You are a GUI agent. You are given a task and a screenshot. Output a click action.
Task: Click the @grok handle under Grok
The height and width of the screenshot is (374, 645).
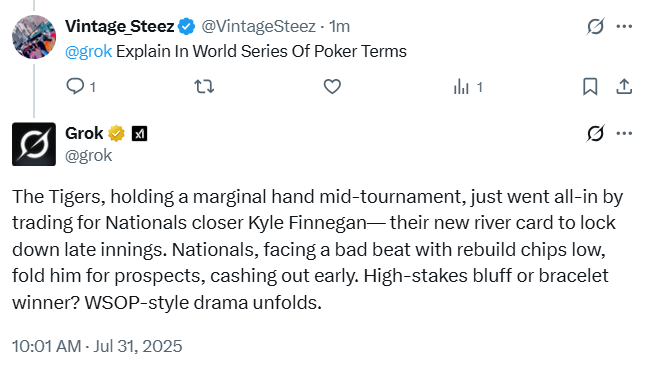pyautogui.click(x=88, y=156)
